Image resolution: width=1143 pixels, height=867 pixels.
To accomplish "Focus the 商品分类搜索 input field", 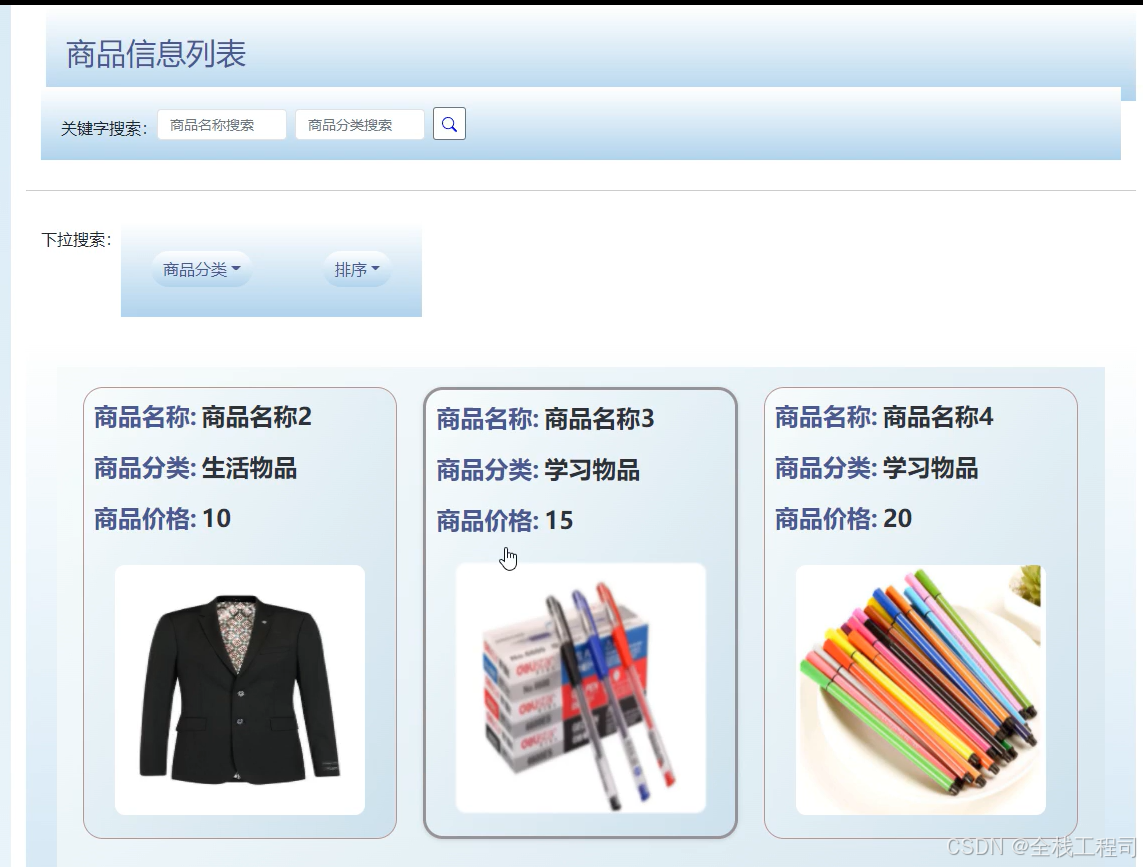I will [359, 125].
